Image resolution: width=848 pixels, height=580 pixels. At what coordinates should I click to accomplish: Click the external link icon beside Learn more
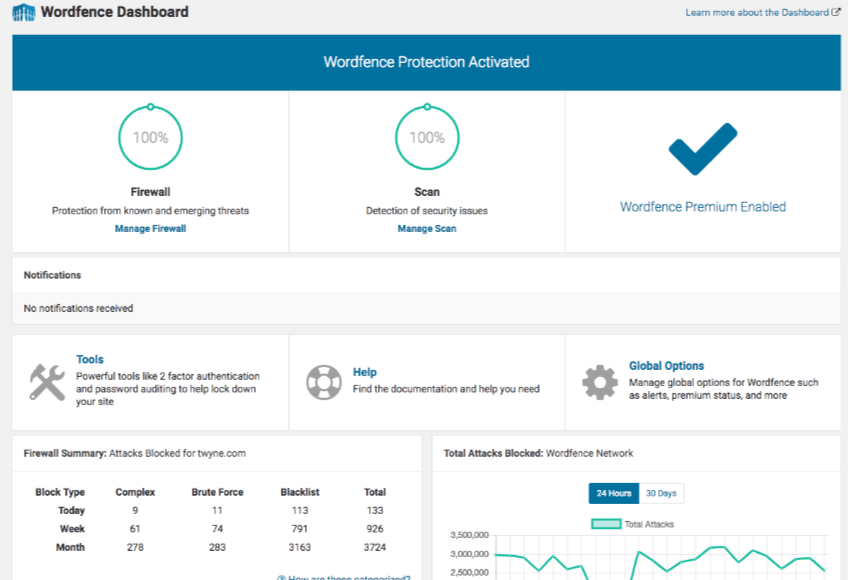pyautogui.click(x=836, y=12)
